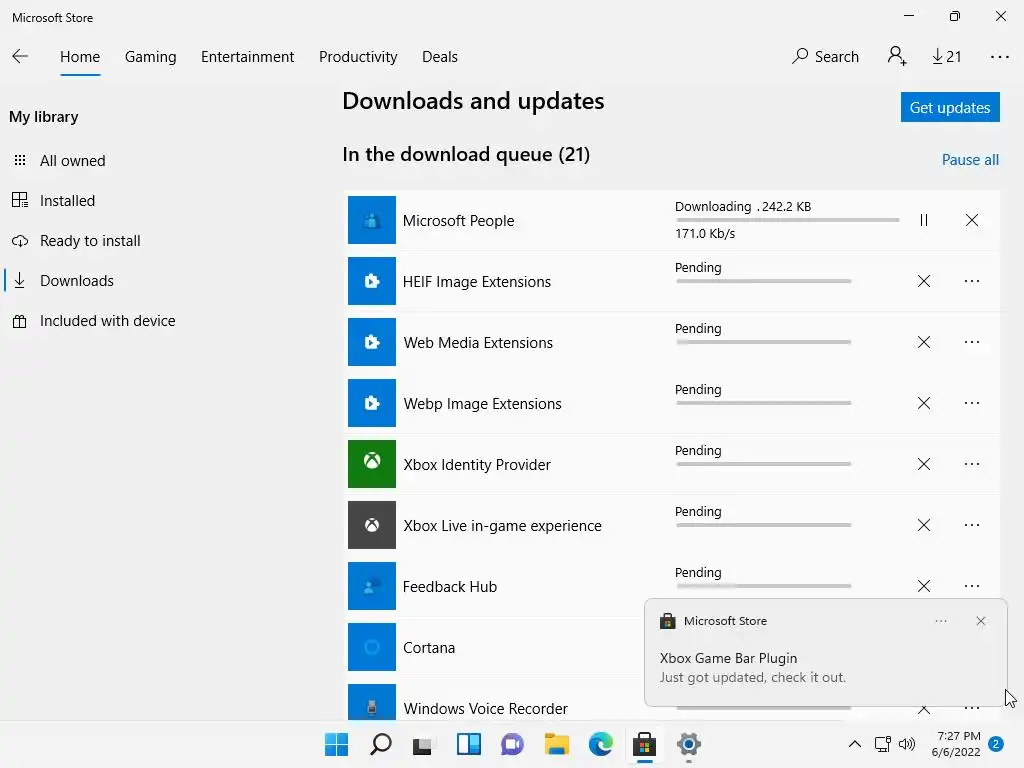Open the Chat icon on taskbar
Image resolution: width=1024 pixels, height=768 pixels.
[x=513, y=744]
